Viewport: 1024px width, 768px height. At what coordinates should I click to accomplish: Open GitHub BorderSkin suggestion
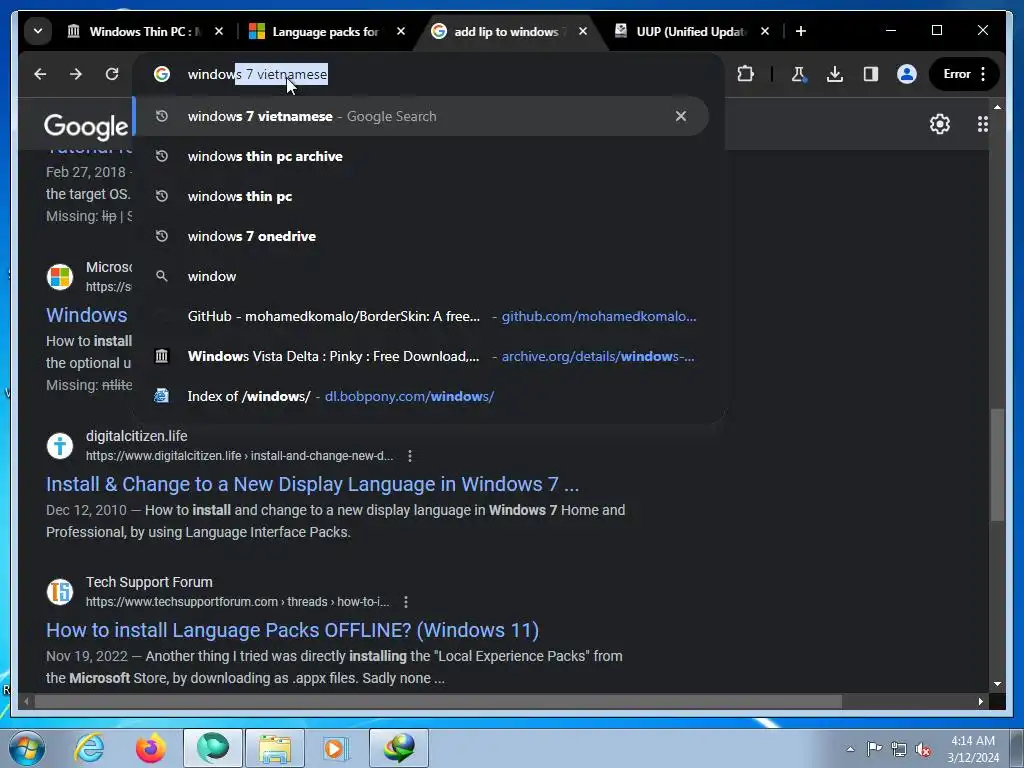click(421, 316)
